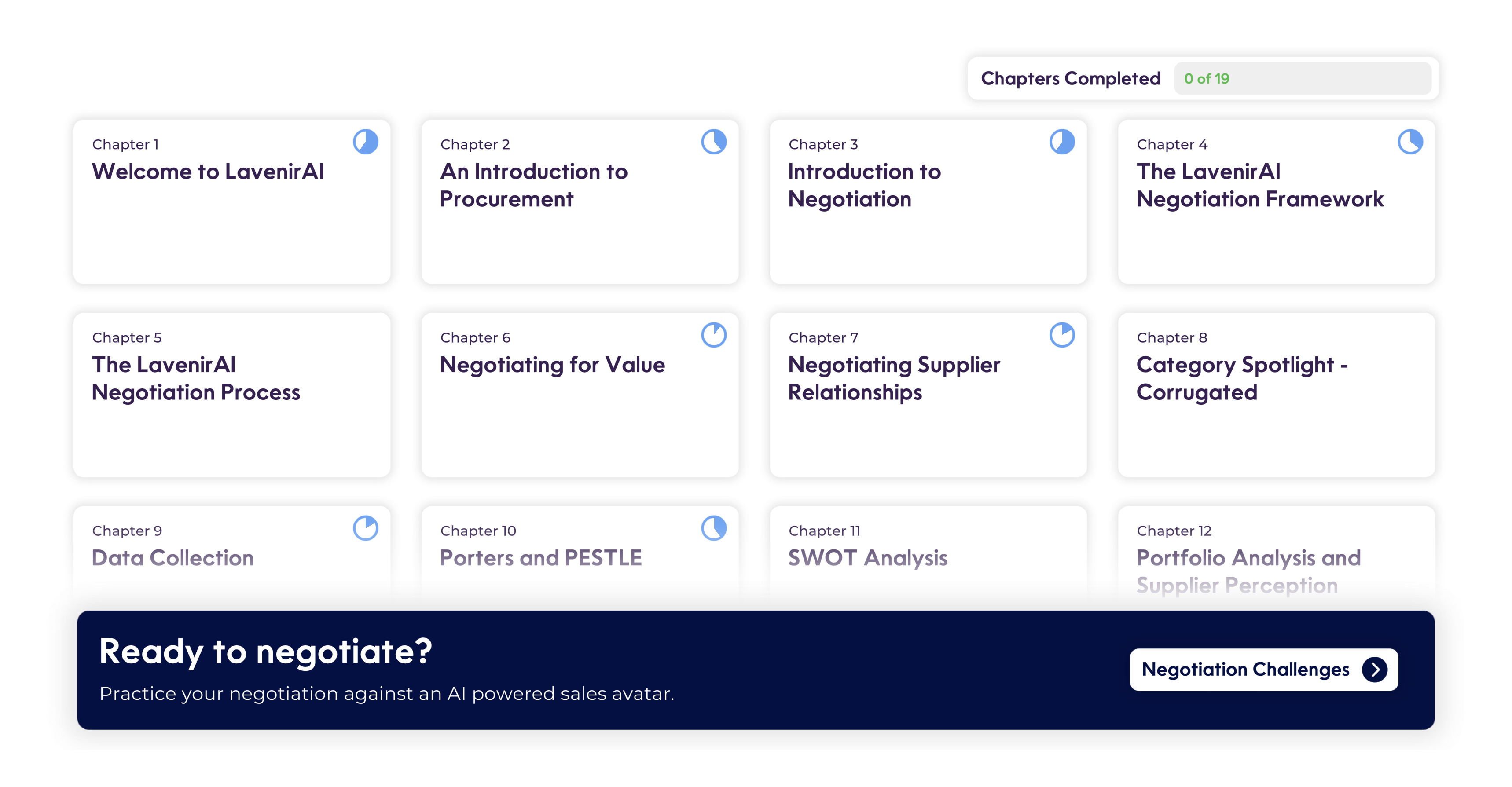Screen dimensions: 1512x787
Task: Click the progress pie icon on Chapter 1 card
Action: (x=366, y=142)
